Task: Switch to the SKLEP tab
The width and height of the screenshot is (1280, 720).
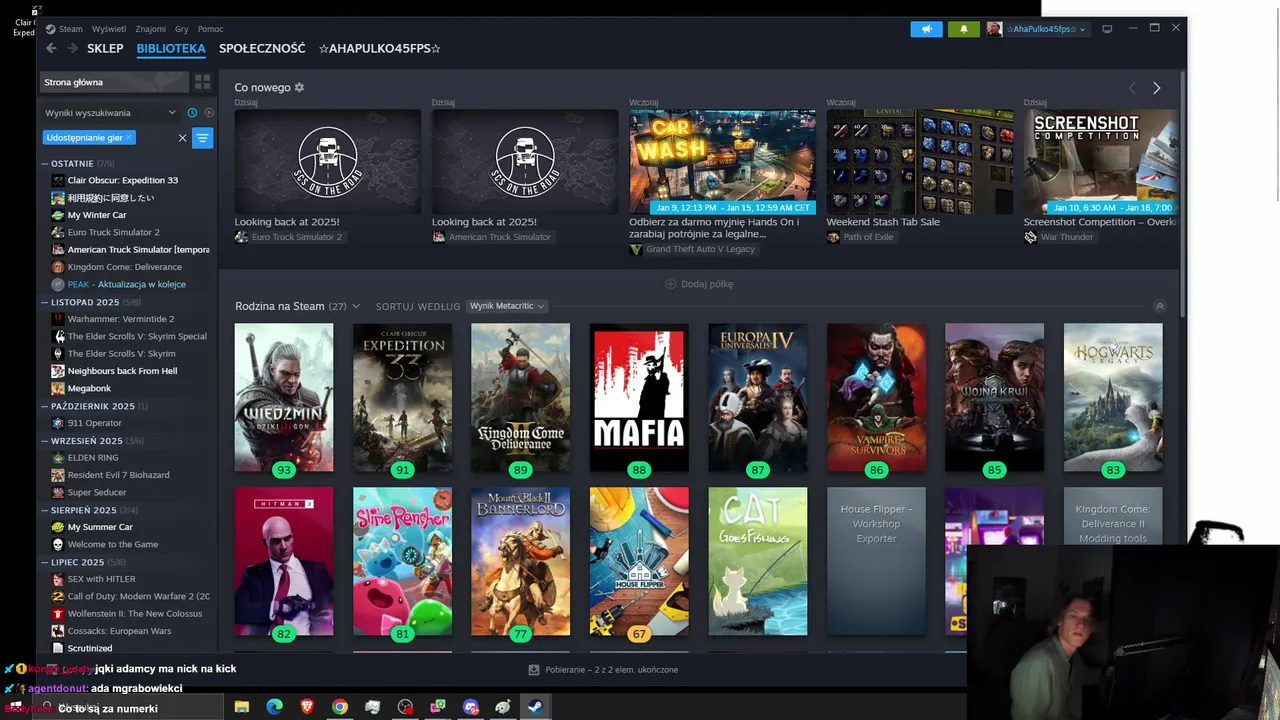Action: [x=105, y=48]
